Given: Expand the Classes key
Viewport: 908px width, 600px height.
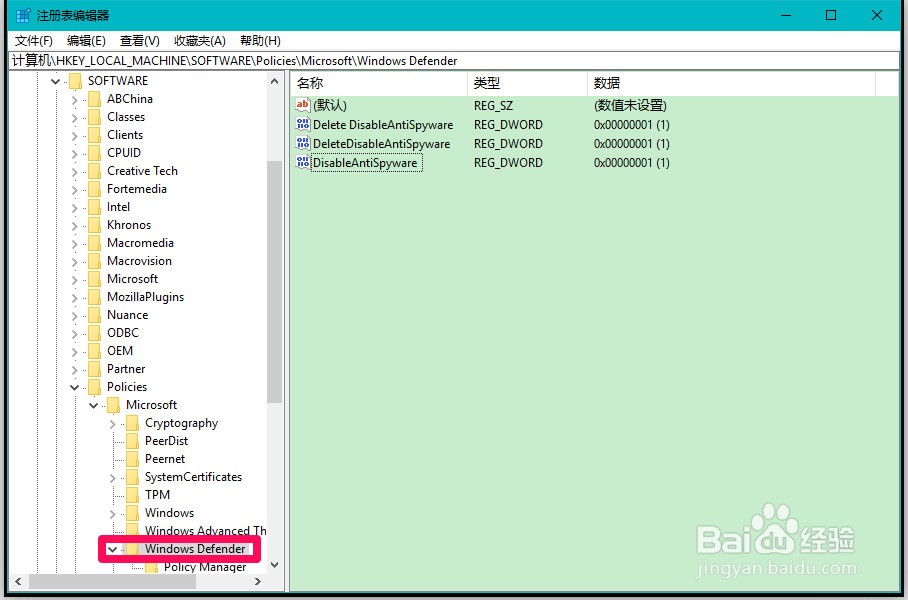Looking at the screenshot, I should (75, 118).
